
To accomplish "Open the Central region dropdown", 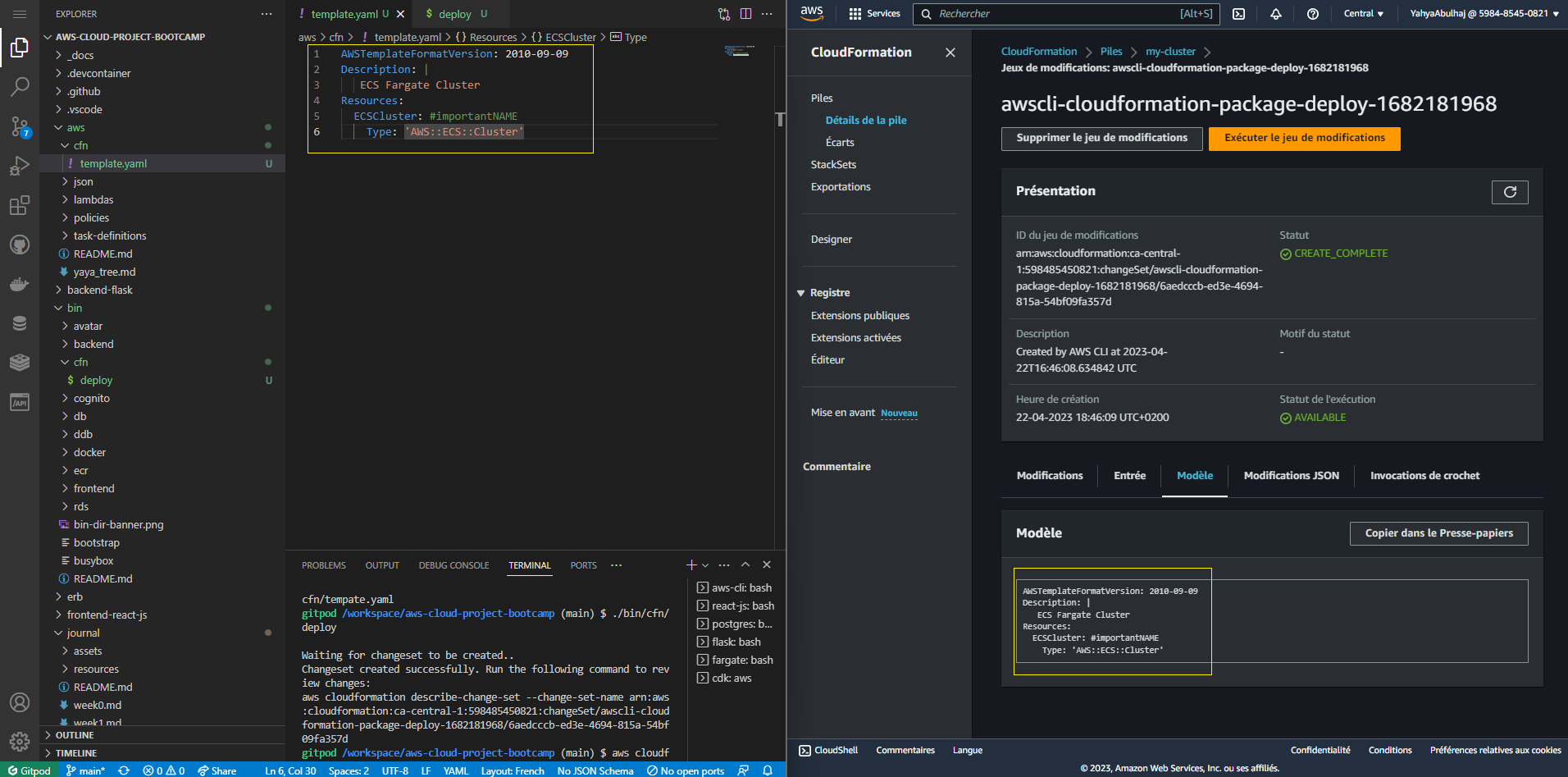I will (1364, 13).
